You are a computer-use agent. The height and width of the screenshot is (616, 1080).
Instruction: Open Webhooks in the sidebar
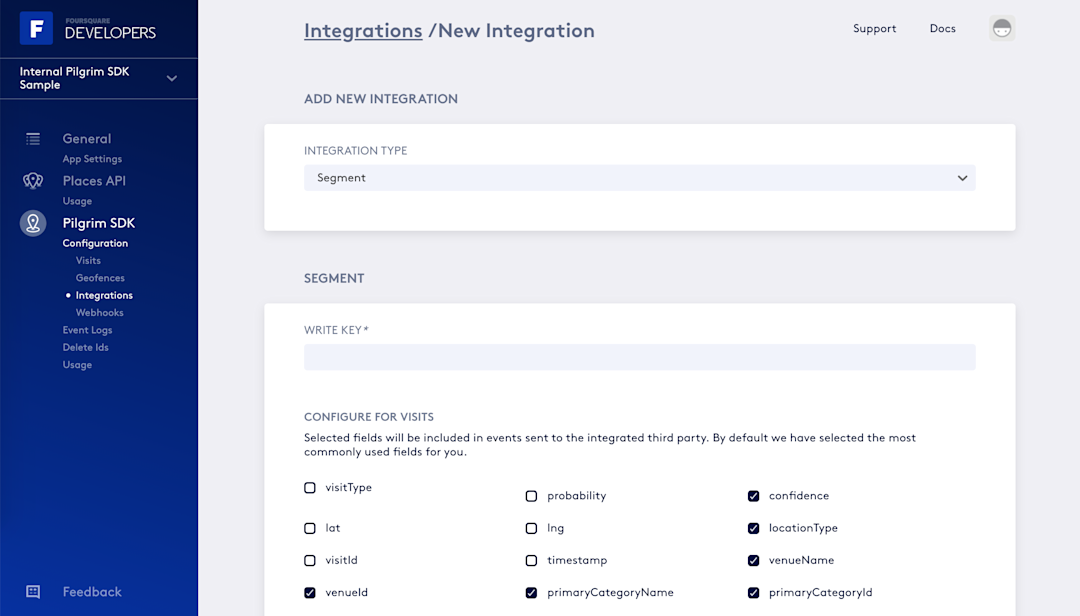tap(99, 313)
